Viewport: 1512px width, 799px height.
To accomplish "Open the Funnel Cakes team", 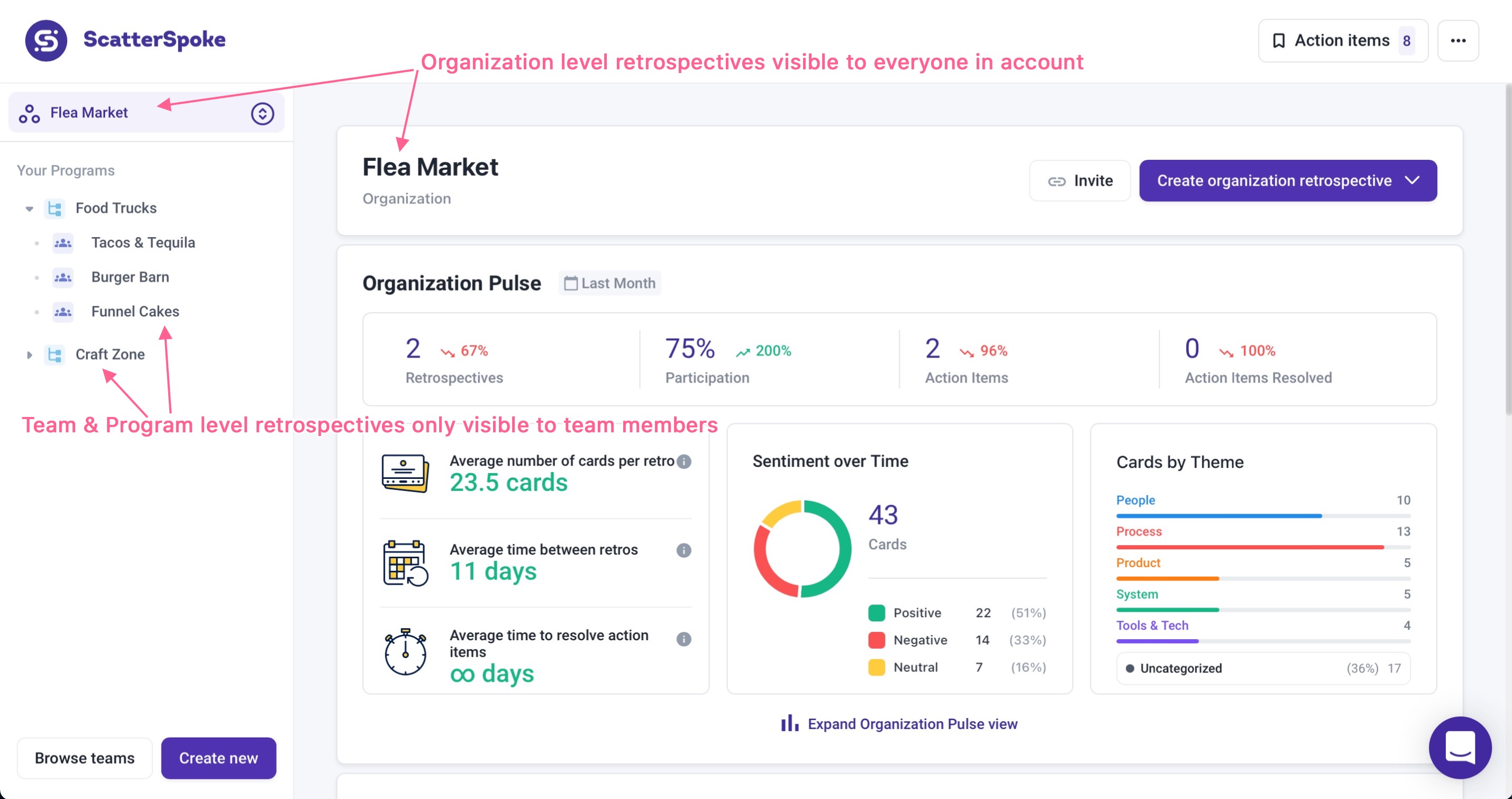I will pyautogui.click(x=135, y=311).
